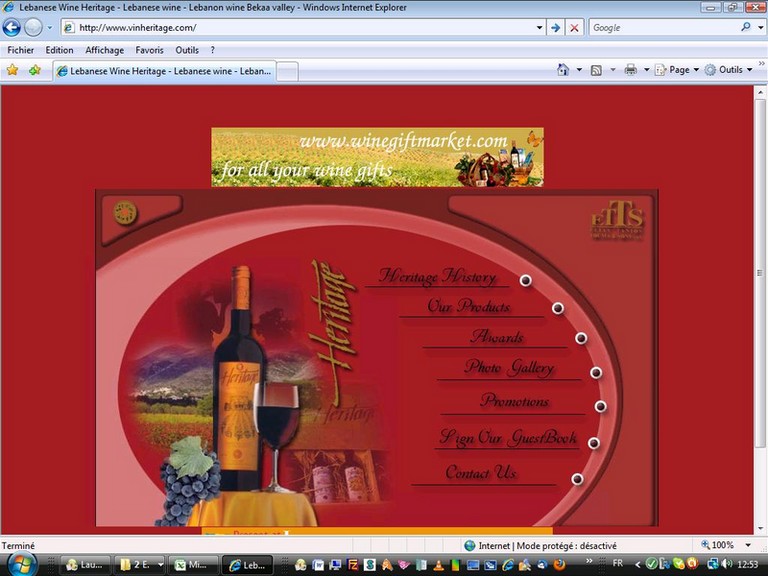
Task: Select the Lebanese Wine Heritage browser tab
Action: point(163,71)
